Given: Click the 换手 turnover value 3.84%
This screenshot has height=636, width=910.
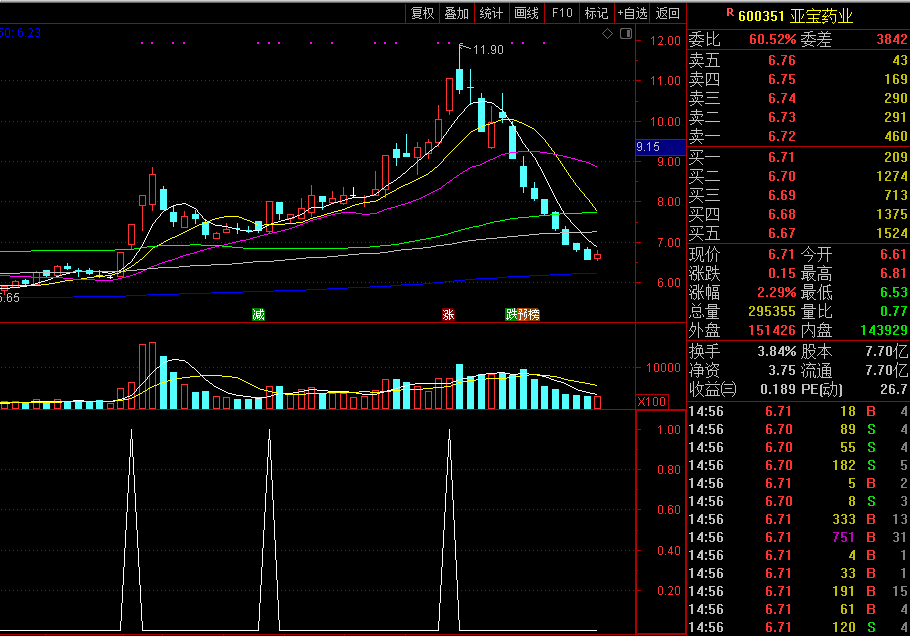Looking at the screenshot, I should pyautogui.click(x=777, y=352).
